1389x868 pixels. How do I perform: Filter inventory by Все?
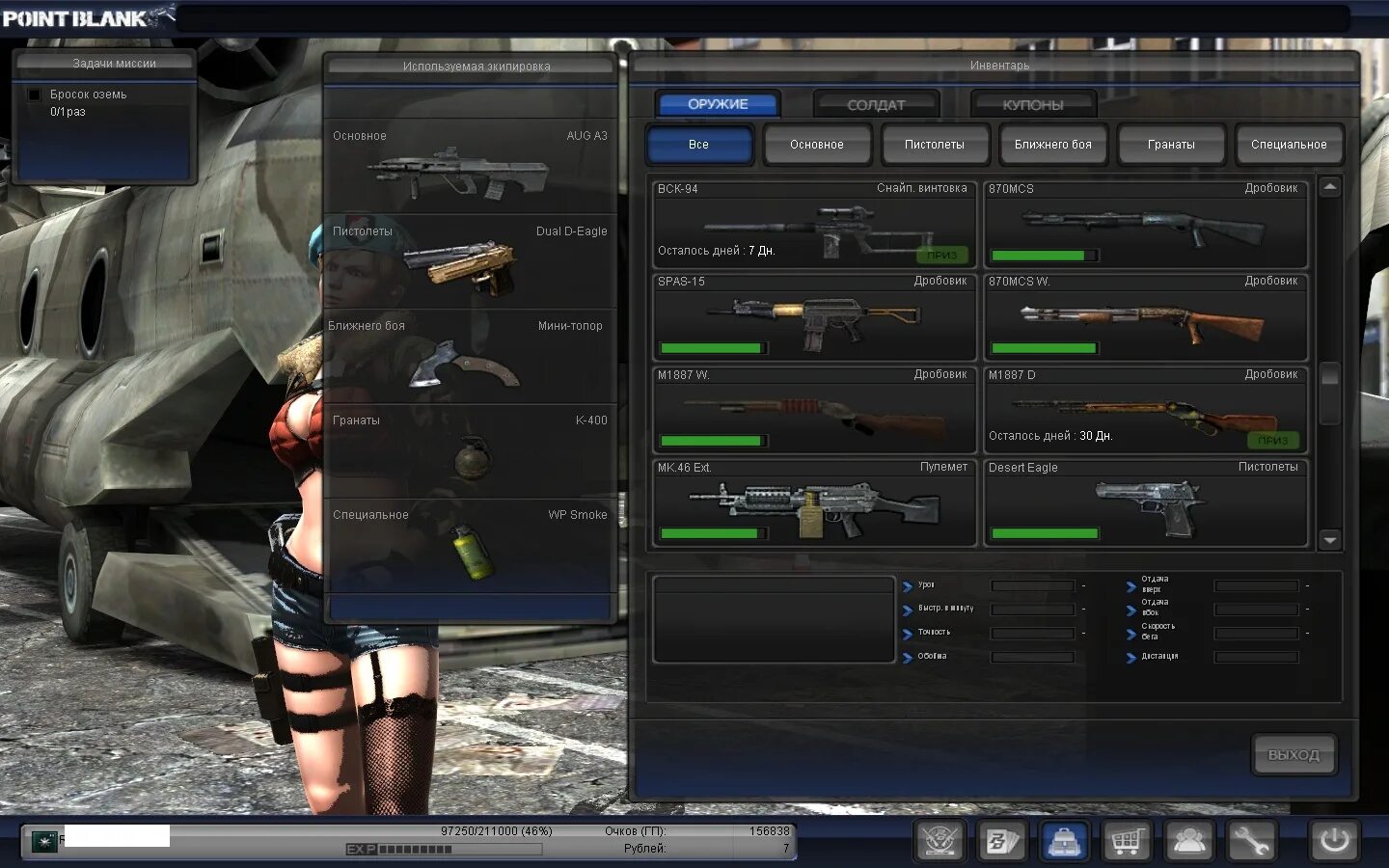pos(698,145)
